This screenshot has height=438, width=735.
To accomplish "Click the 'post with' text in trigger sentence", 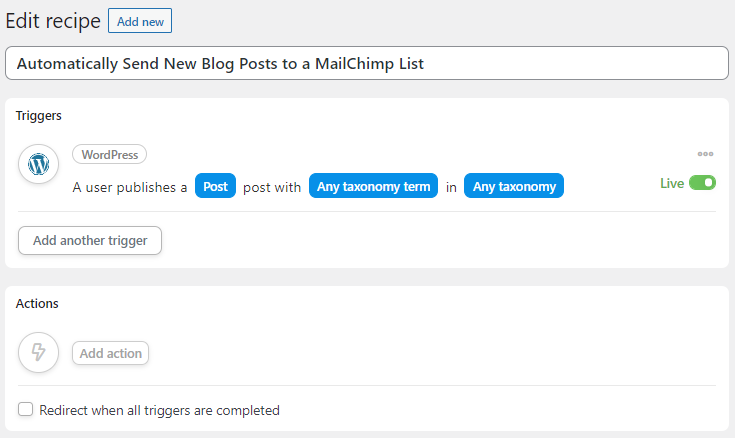I will [272, 187].
